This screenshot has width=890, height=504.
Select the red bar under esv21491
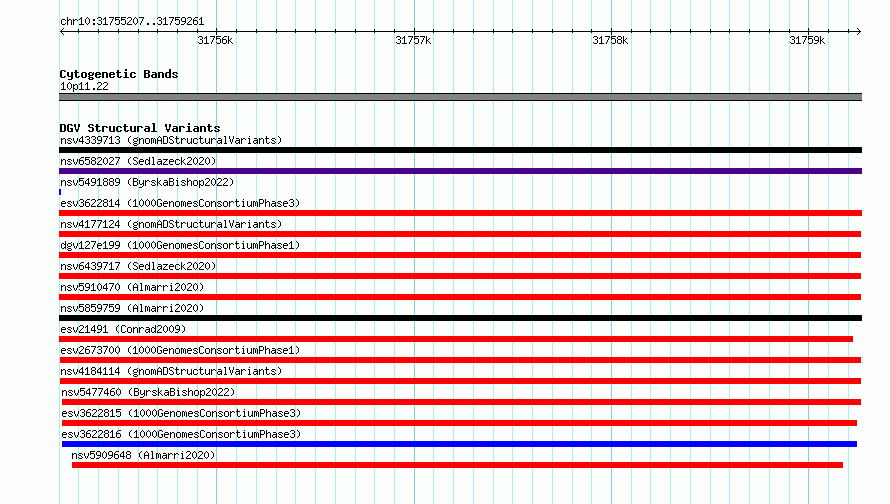click(x=456, y=339)
